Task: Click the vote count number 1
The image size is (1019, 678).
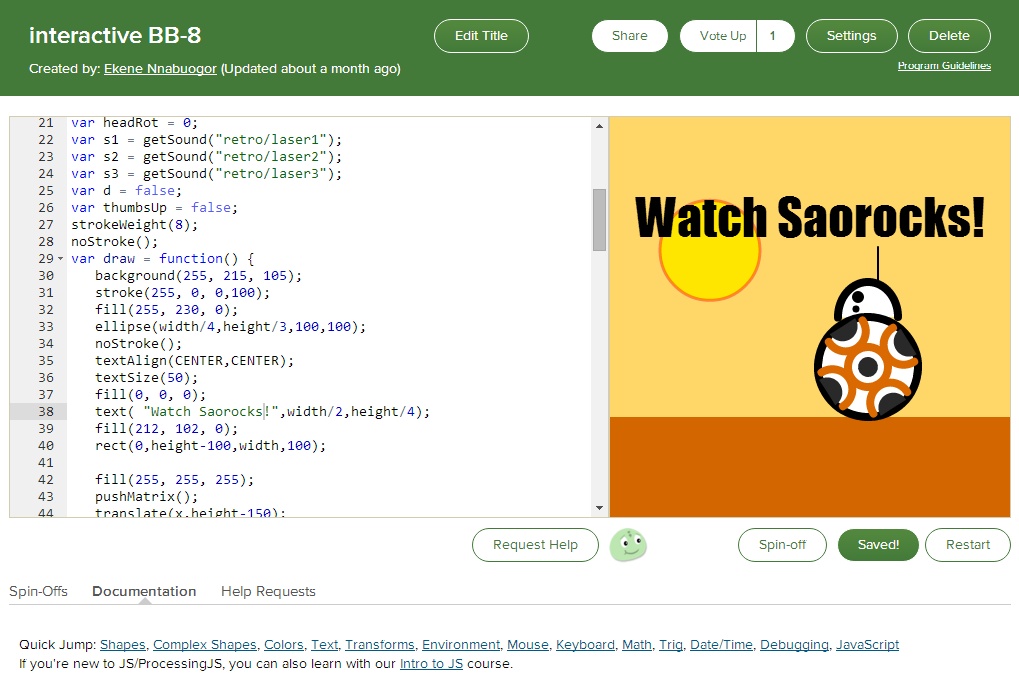Action: coord(773,36)
